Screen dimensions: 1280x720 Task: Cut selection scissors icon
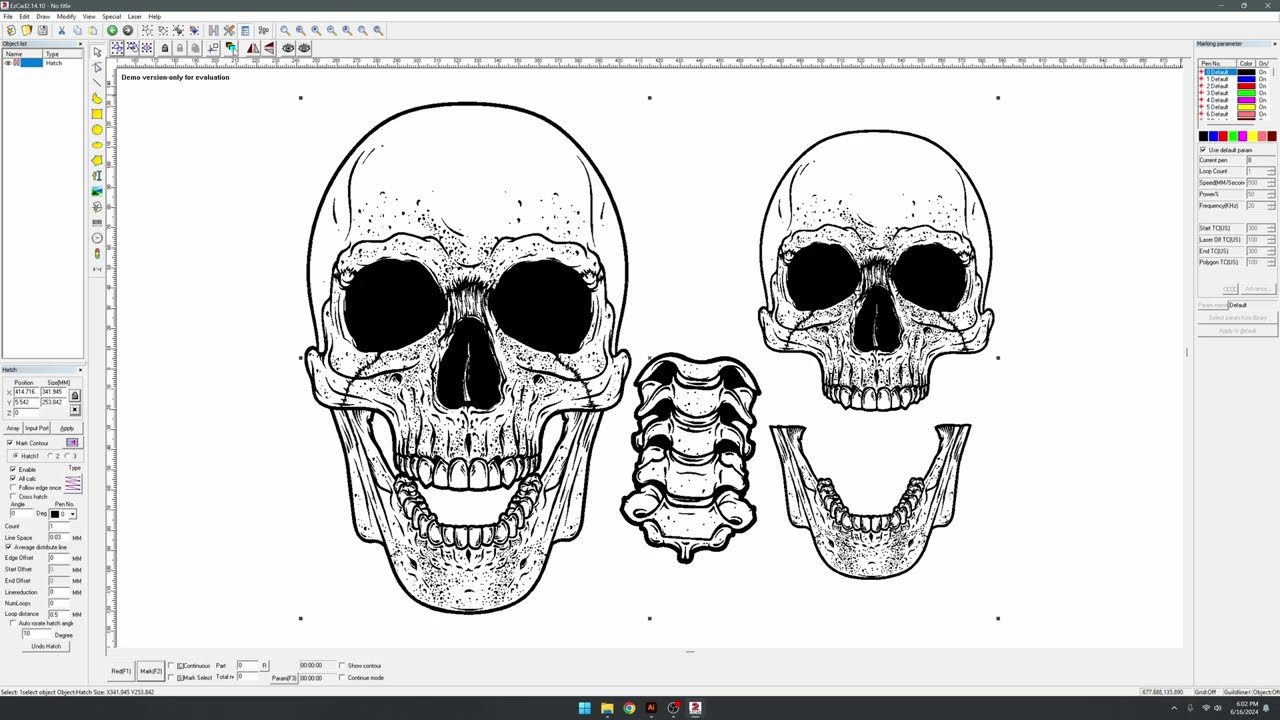click(61, 30)
